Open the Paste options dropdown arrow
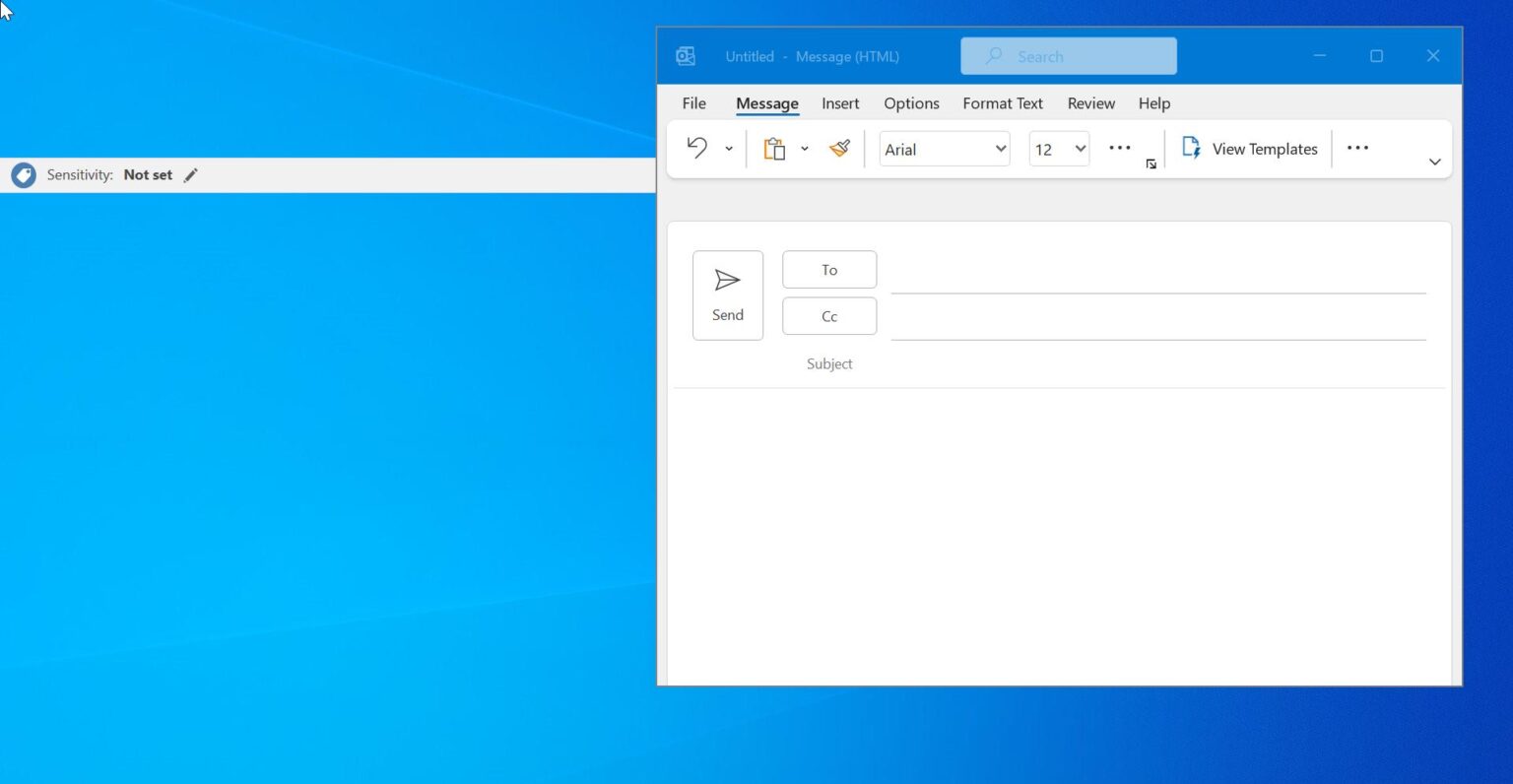Image resolution: width=1513 pixels, height=784 pixels. 805,148
